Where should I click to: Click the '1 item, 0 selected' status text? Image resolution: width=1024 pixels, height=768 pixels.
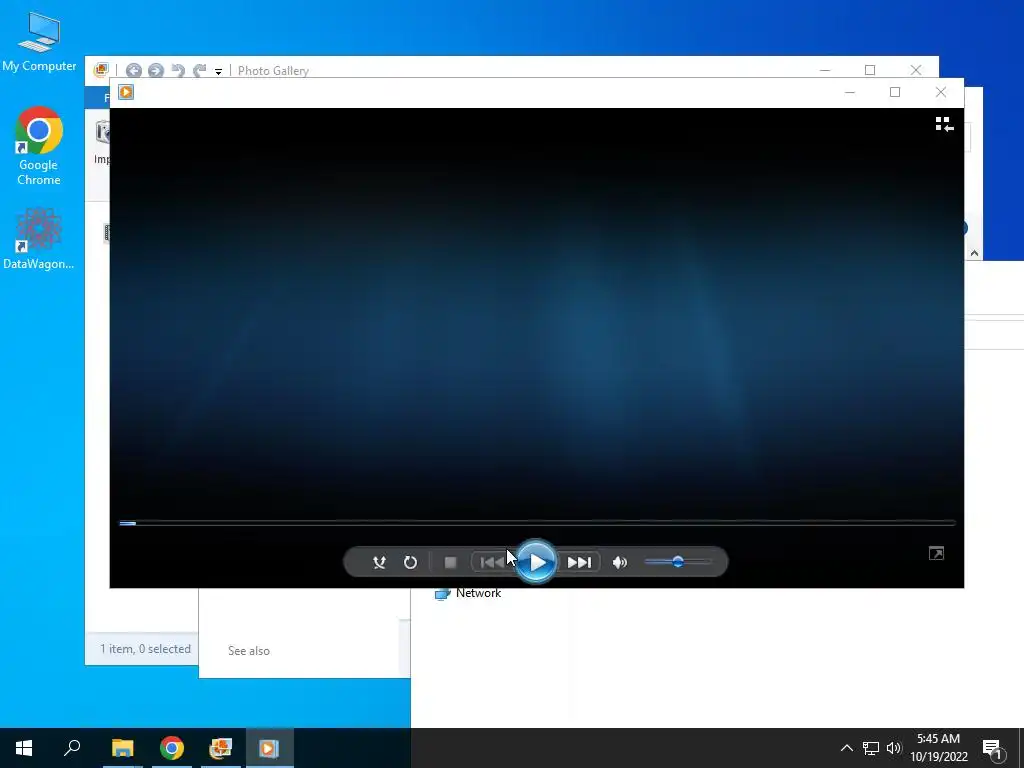point(145,648)
